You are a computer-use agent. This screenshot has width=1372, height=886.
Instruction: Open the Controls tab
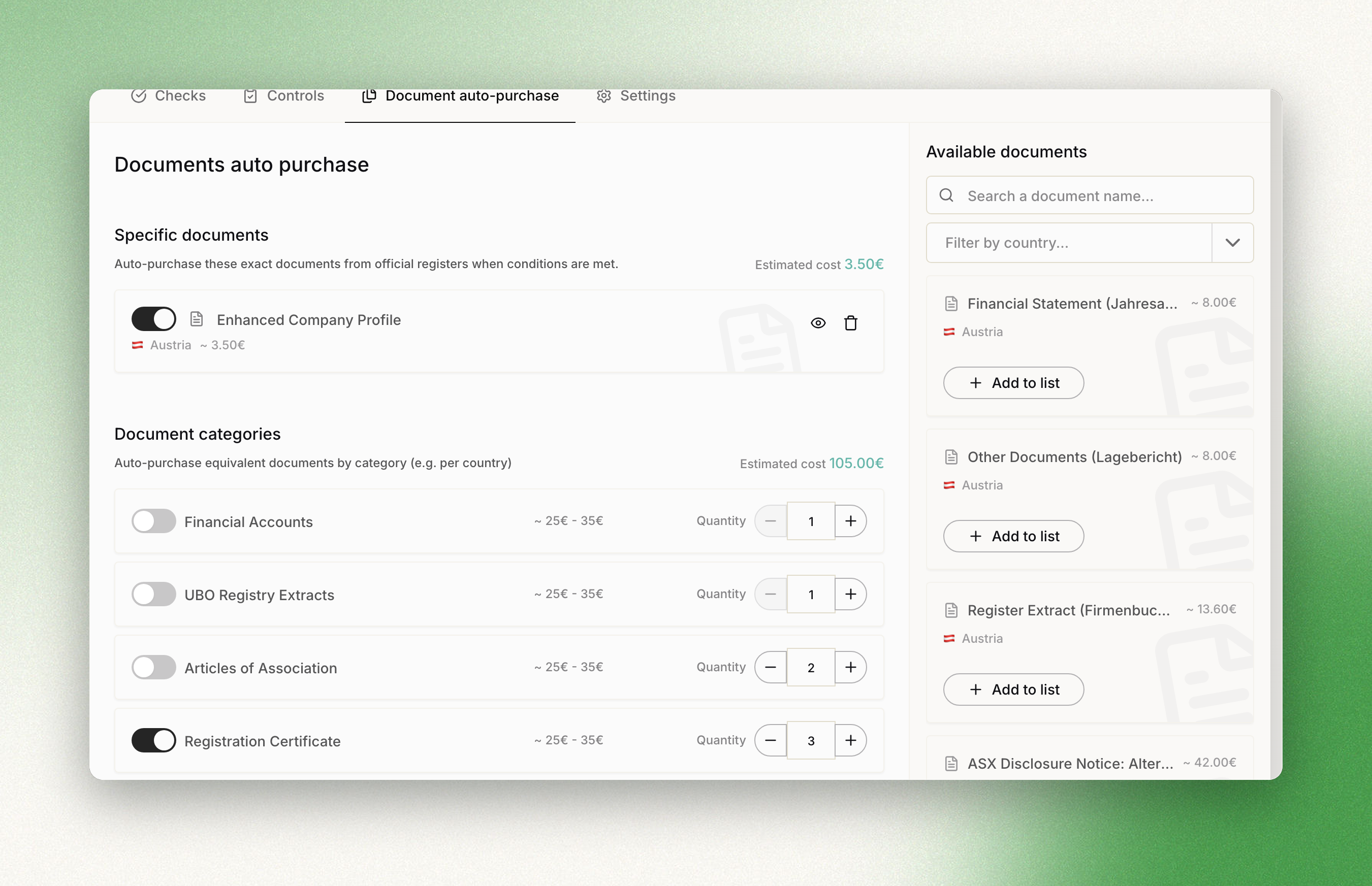coord(284,96)
